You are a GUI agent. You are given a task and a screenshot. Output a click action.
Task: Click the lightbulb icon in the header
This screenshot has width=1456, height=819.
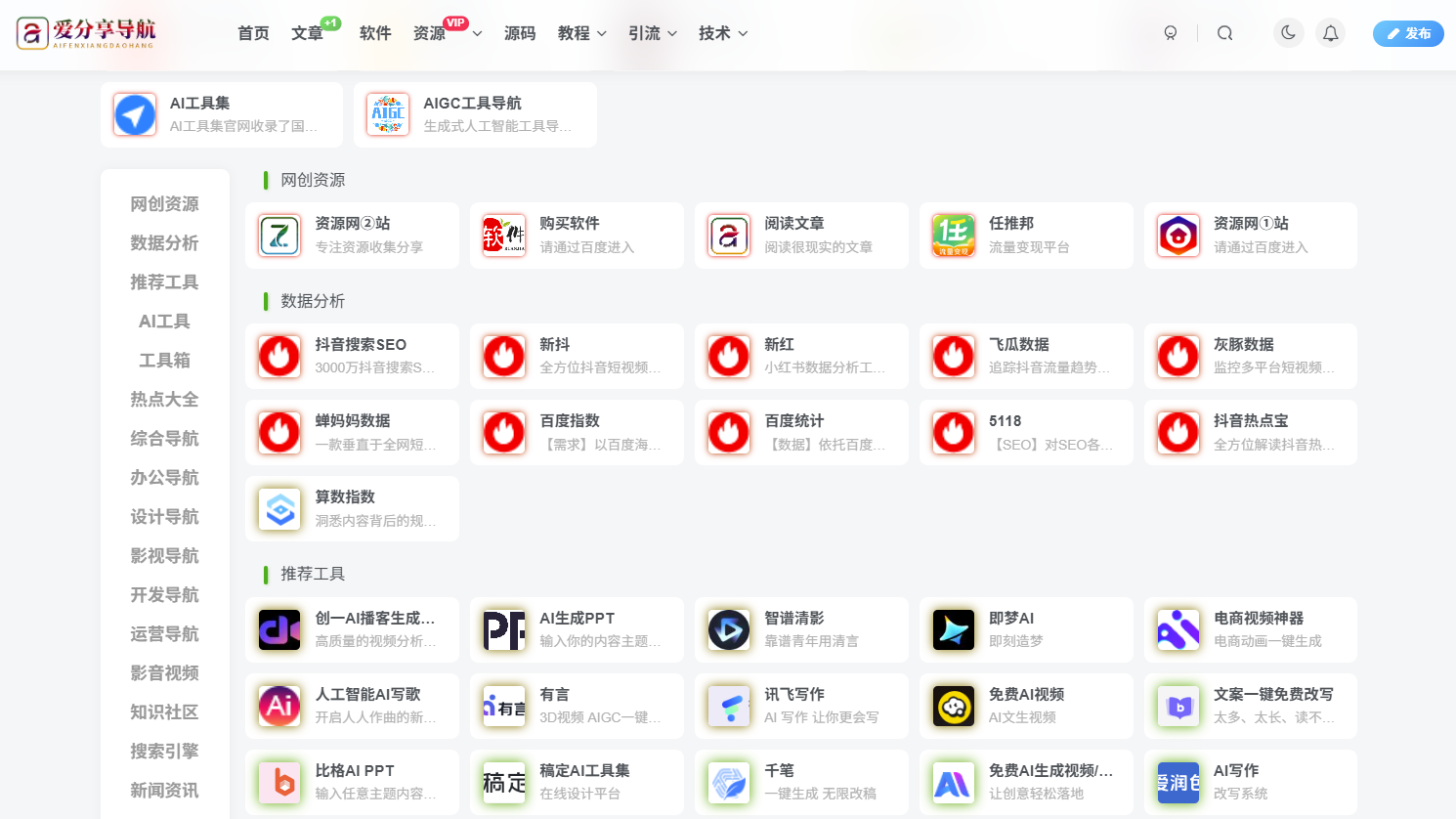[1171, 33]
